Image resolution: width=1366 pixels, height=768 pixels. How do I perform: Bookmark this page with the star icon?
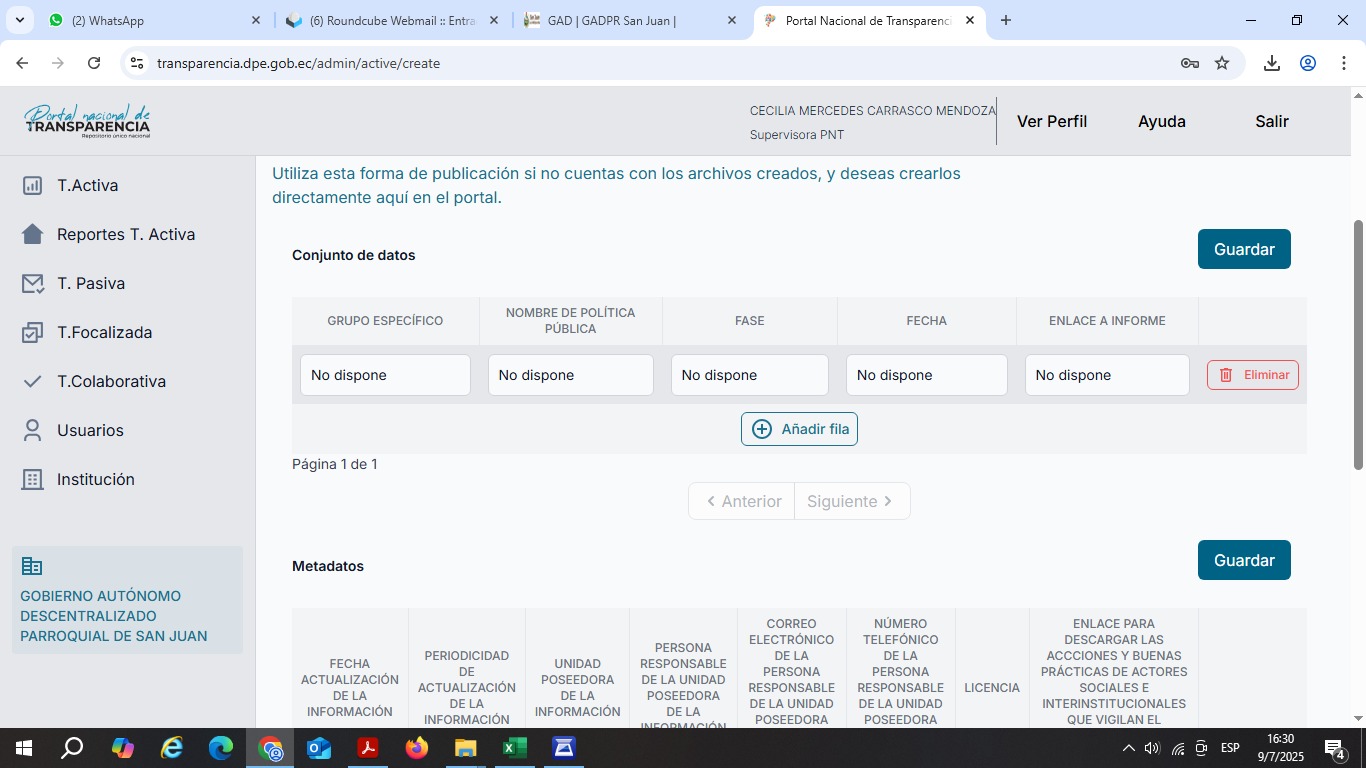[x=1222, y=63]
